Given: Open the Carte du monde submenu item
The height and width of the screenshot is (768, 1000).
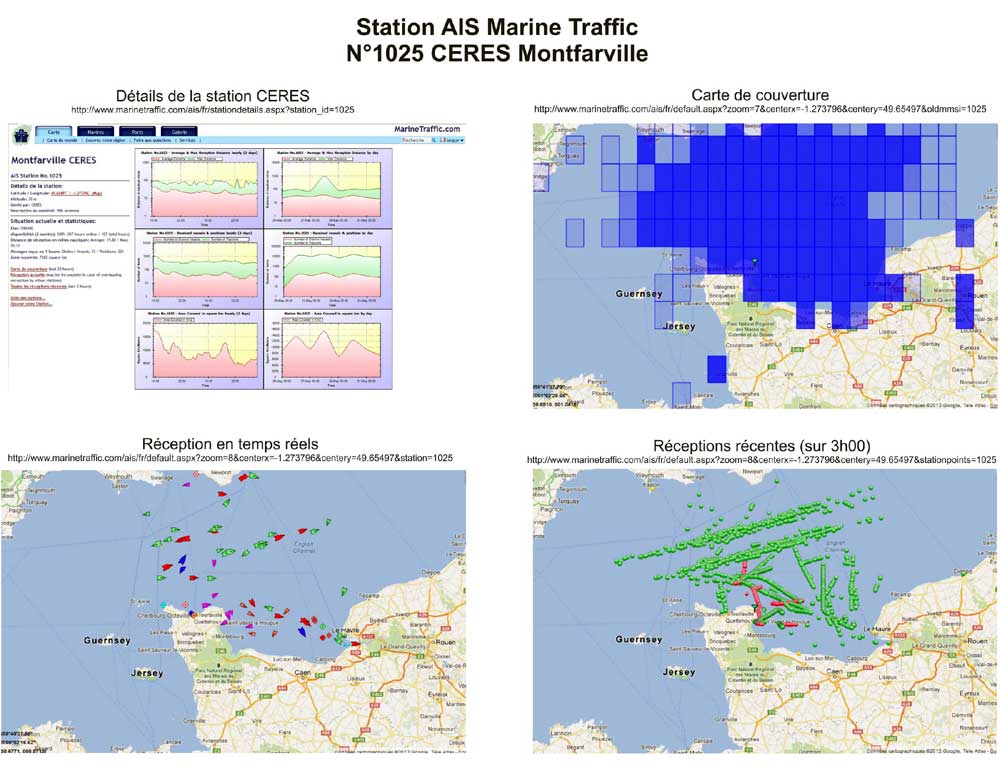Looking at the screenshot, I should pos(62,140).
